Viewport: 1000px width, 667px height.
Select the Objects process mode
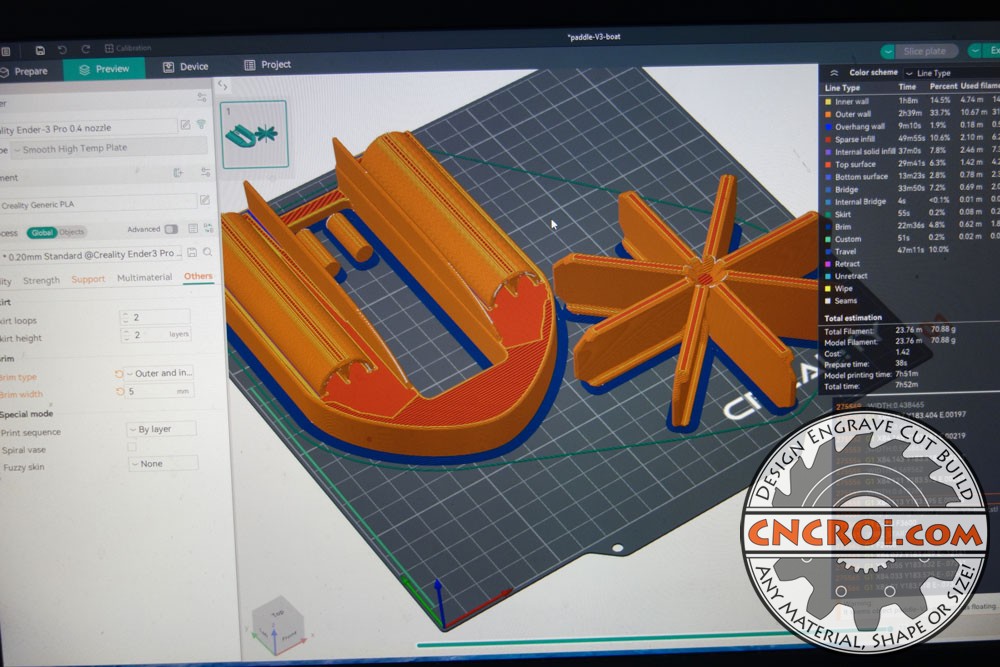71,232
